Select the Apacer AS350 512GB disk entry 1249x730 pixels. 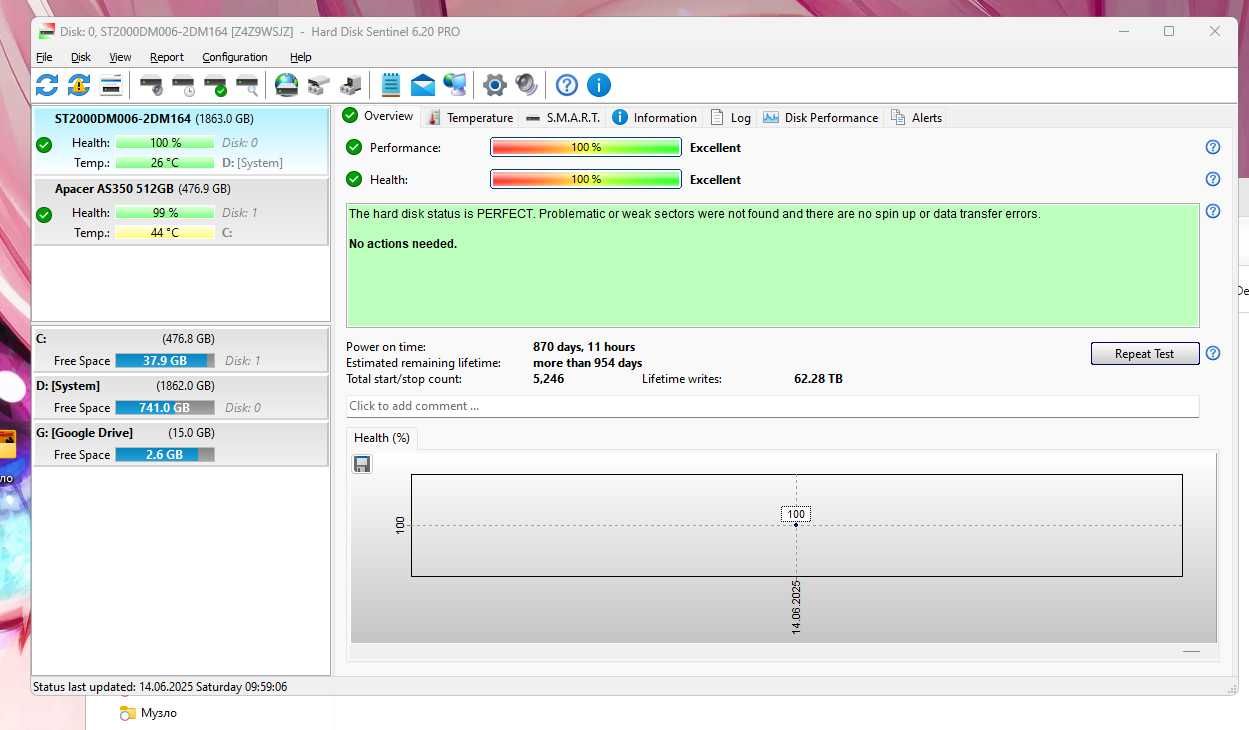(180, 211)
